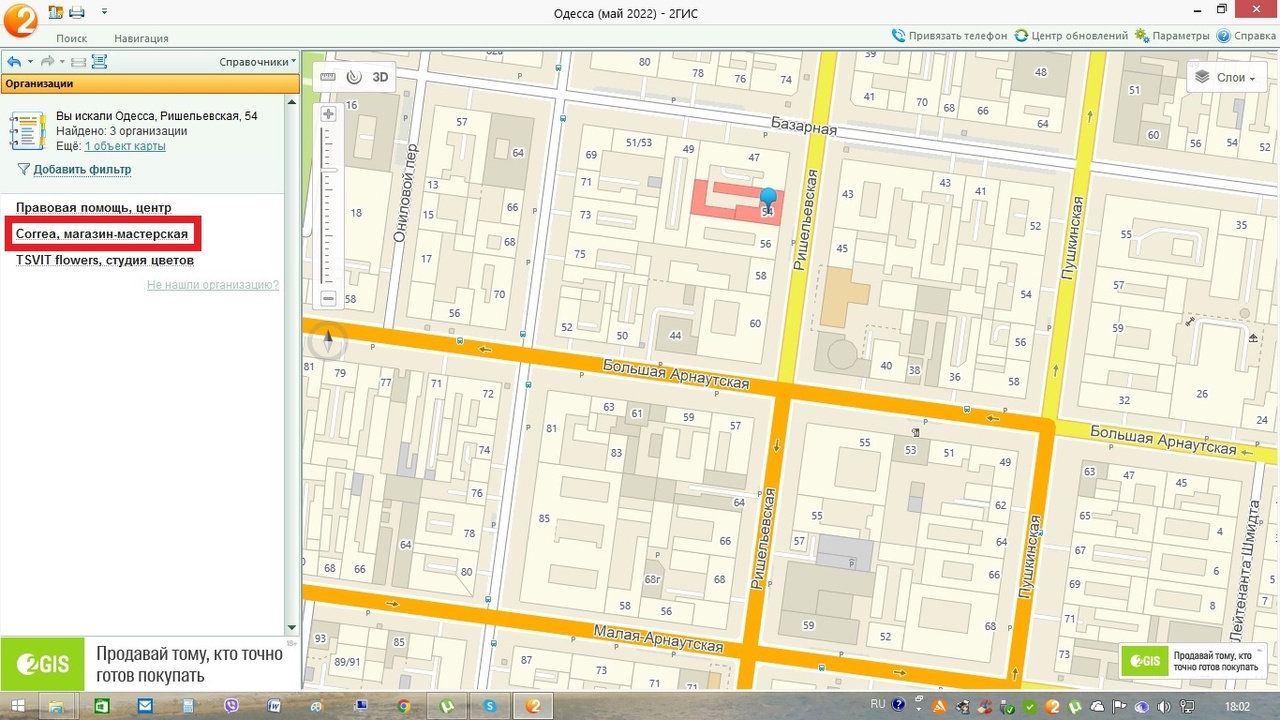Click the «1 объект карты» link
This screenshot has width=1280, height=720.
point(125,146)
